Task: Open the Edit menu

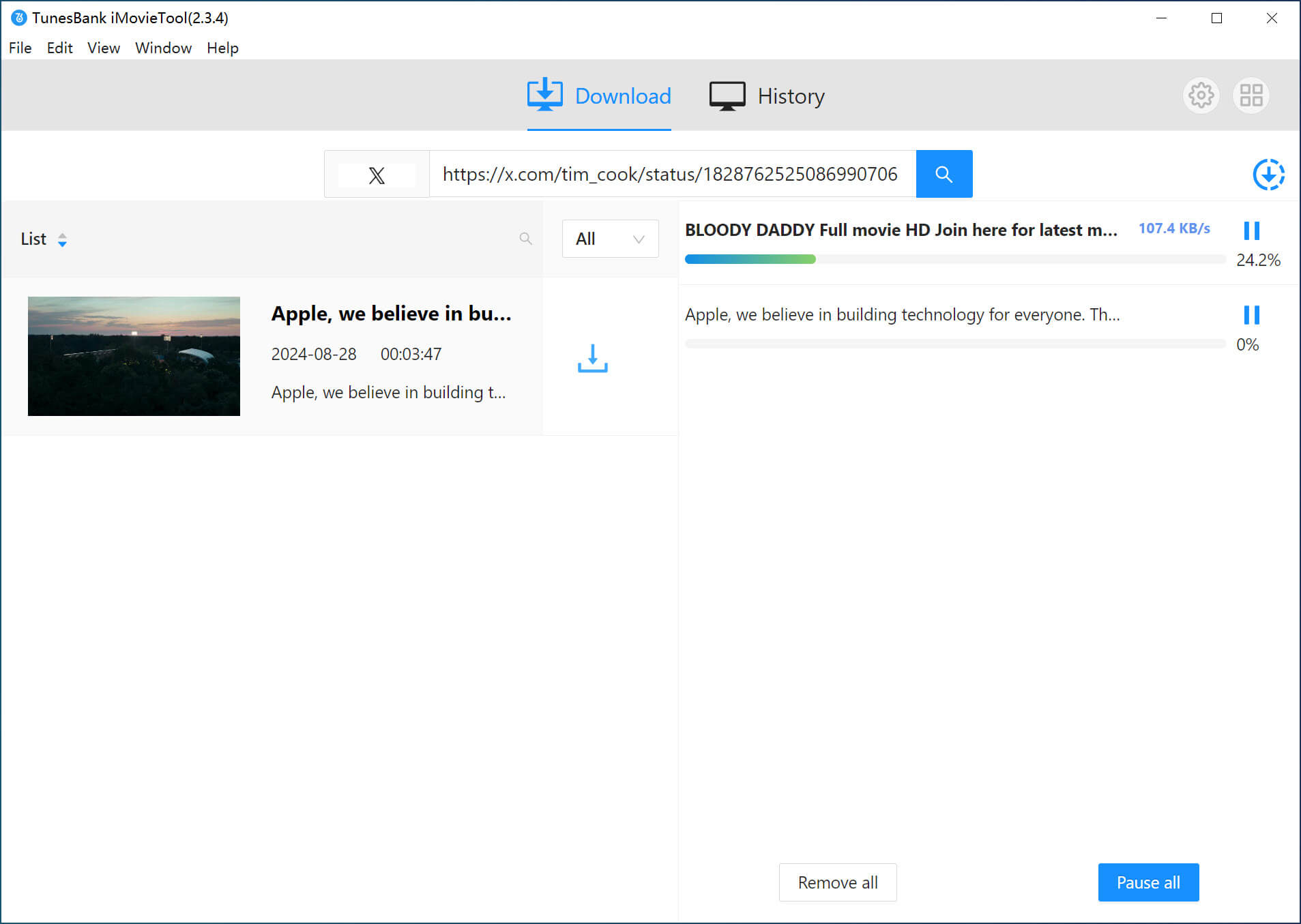Action: coord(59,48)
